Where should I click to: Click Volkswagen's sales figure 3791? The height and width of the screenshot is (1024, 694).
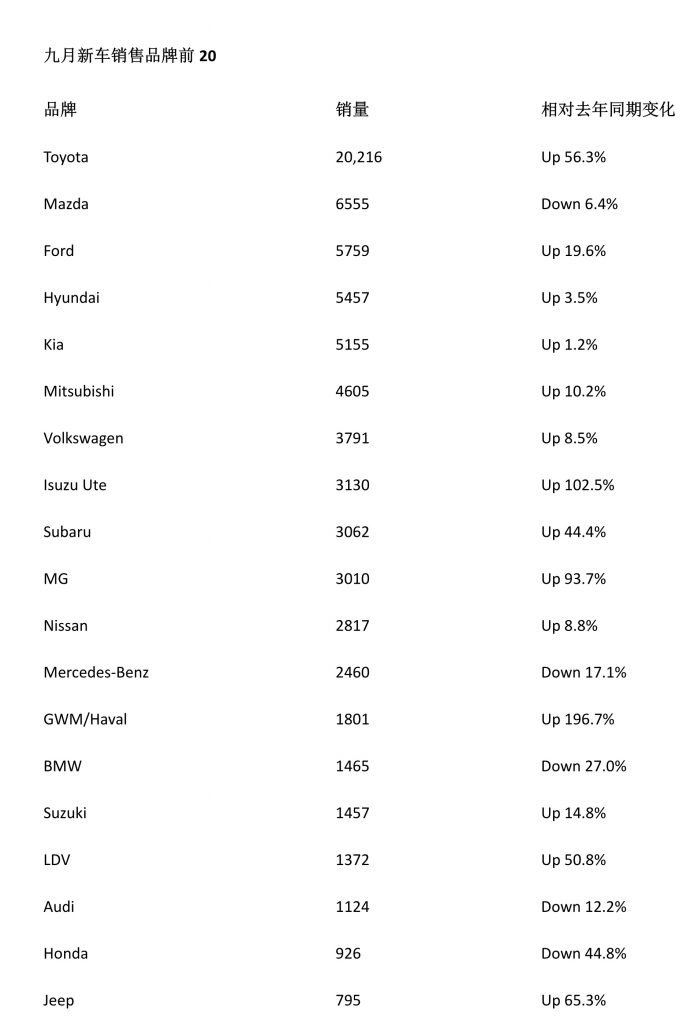(352, 438)
